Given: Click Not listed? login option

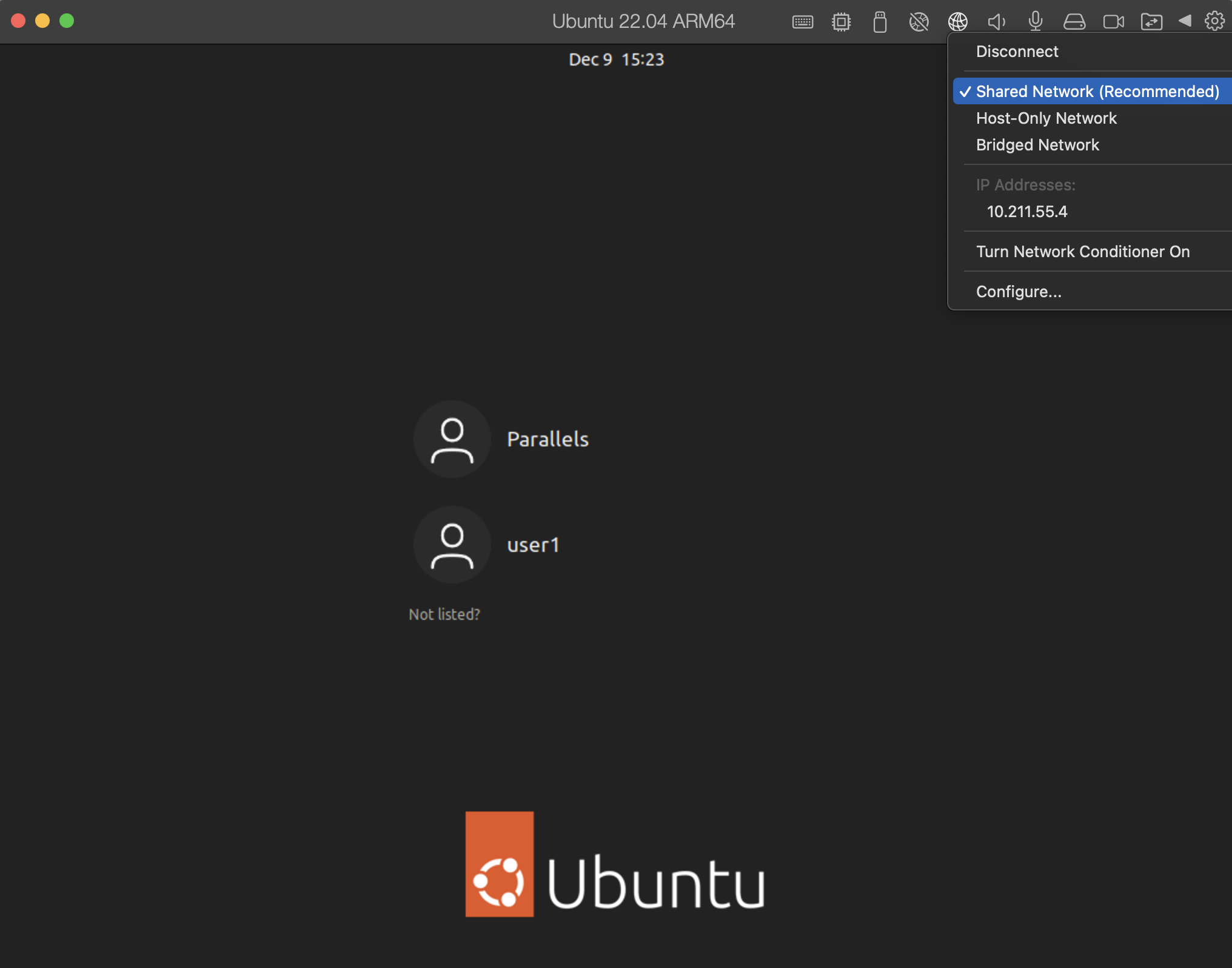Looking at the screenshot, I should click(x=443, y=614).
